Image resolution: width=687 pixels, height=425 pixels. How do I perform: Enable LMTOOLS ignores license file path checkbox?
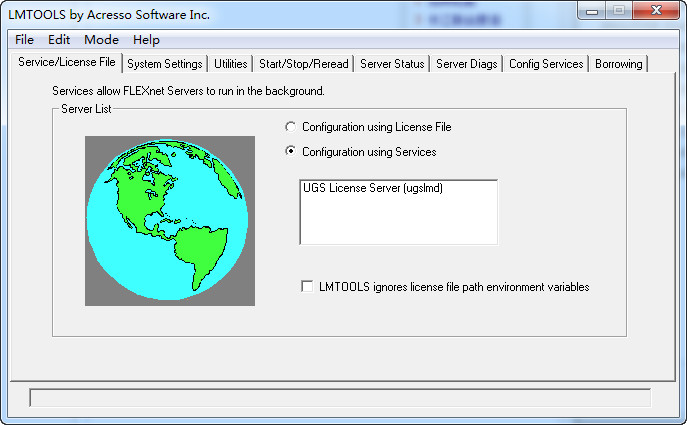pos(308,287)
